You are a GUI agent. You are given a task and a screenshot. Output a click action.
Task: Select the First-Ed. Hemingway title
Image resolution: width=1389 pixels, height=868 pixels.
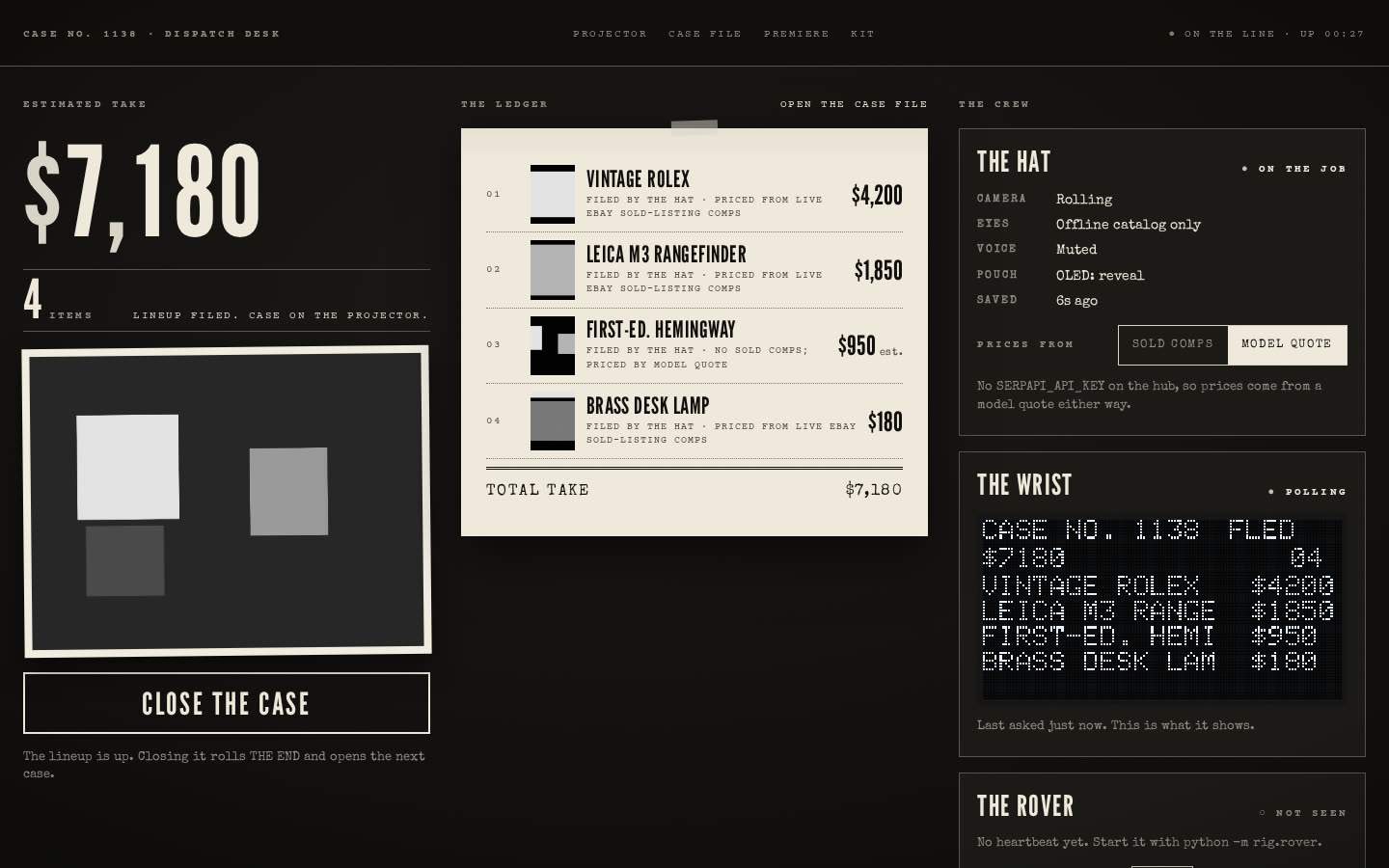[661, 330]
